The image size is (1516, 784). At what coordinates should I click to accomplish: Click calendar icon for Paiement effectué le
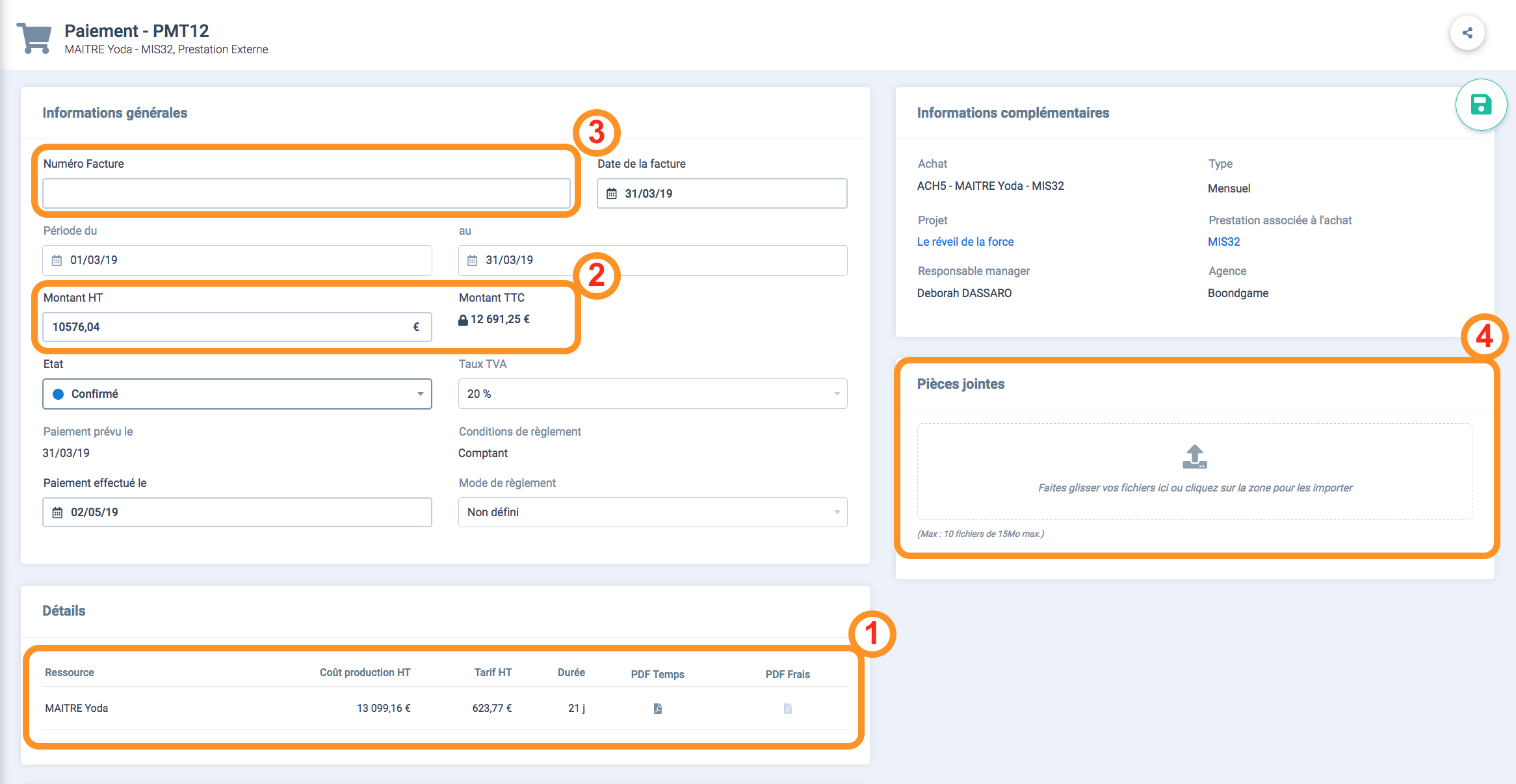click(x=57, y=512)
